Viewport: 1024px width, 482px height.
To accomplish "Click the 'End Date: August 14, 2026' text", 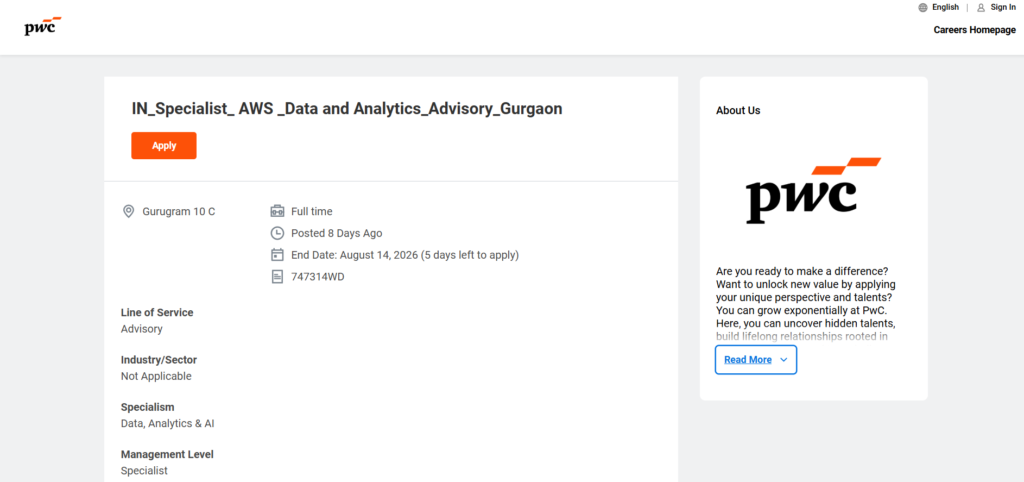I will [x=355, y=255].
